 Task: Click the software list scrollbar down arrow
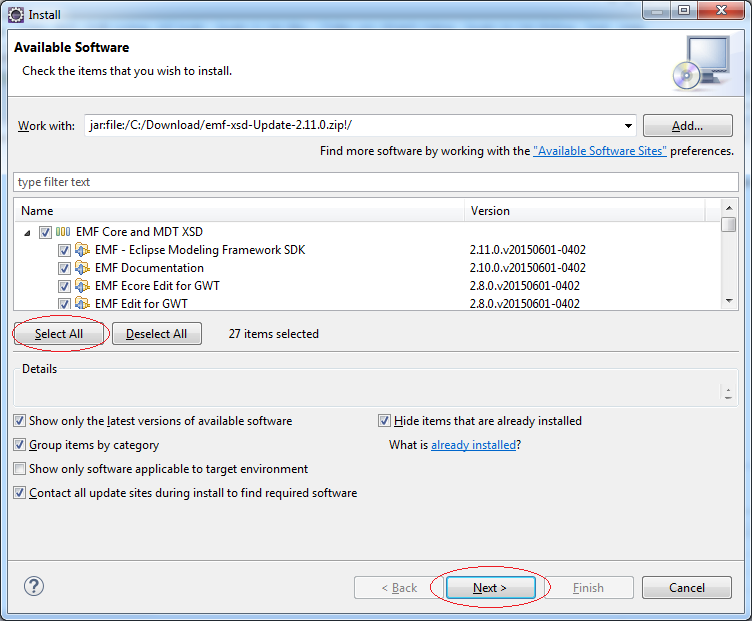tap(729, 301)
